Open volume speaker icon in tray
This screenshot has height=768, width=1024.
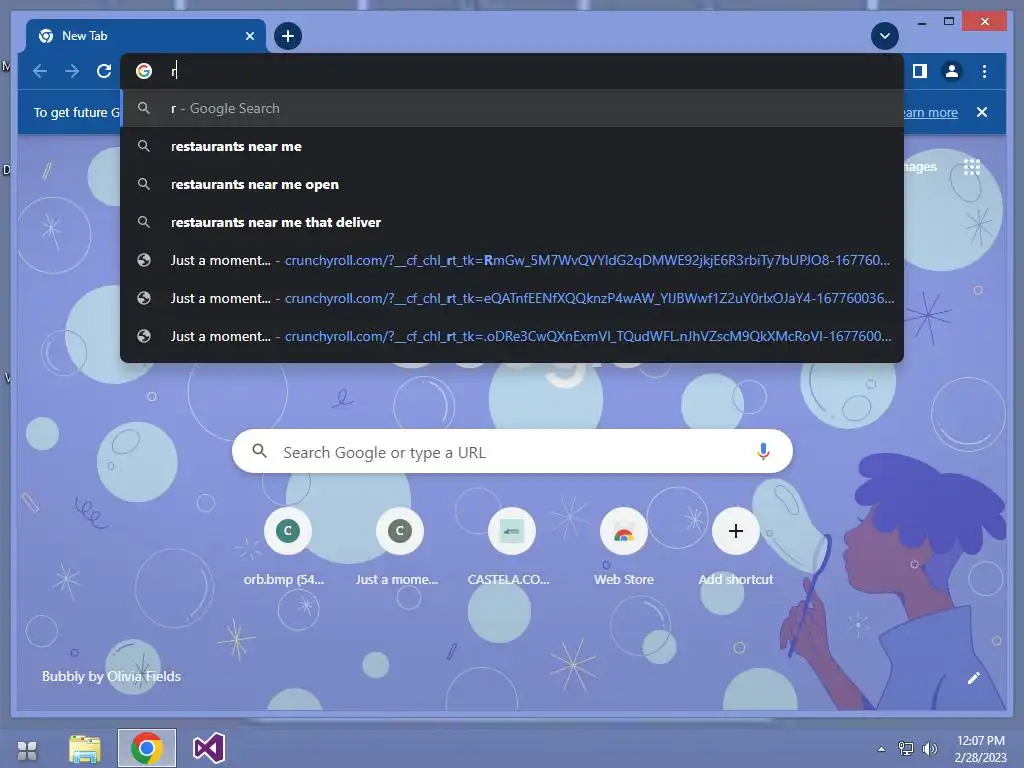[x=929, y=748]
